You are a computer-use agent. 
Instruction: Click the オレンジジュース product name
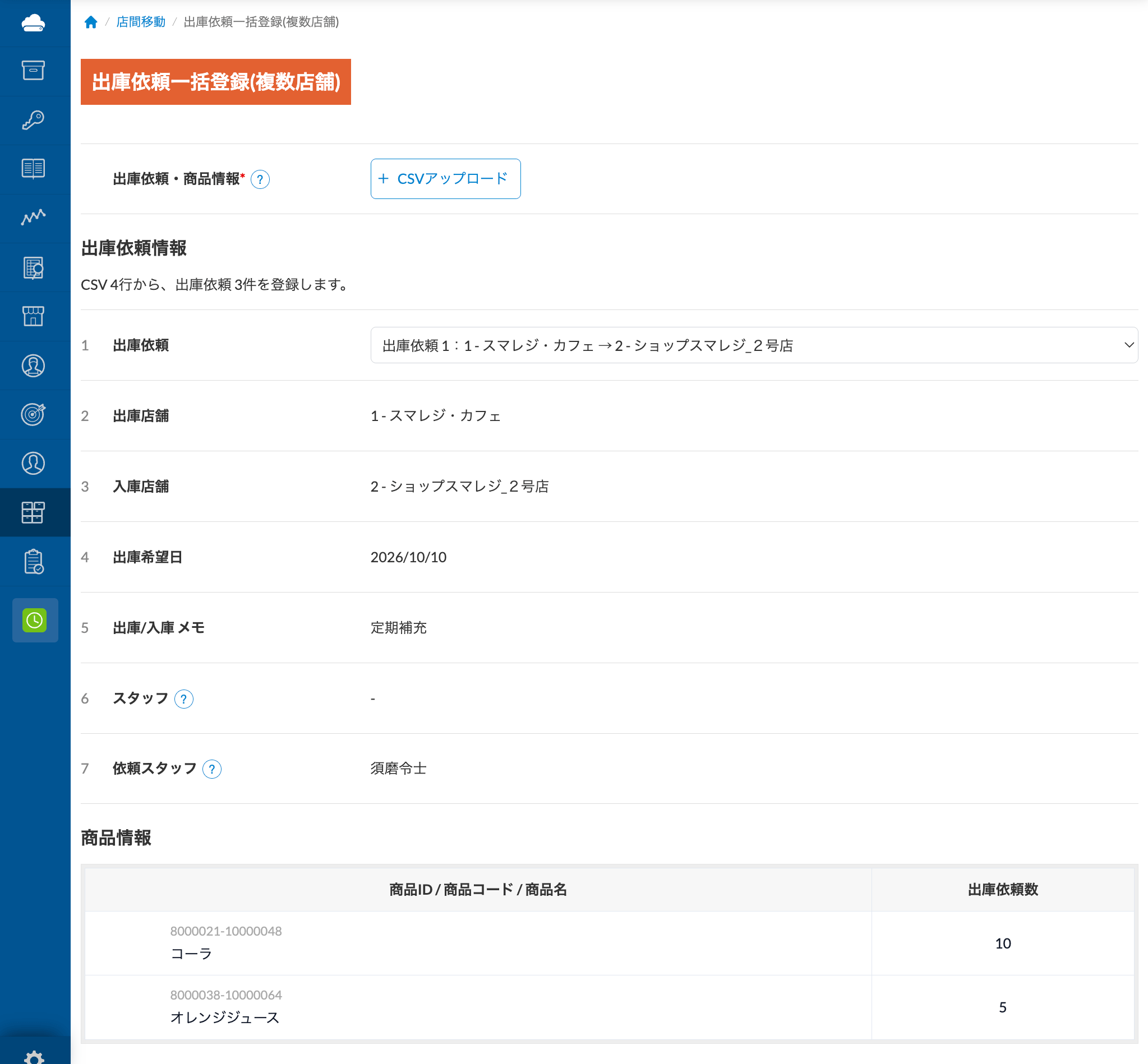(x=225, y=1017)
